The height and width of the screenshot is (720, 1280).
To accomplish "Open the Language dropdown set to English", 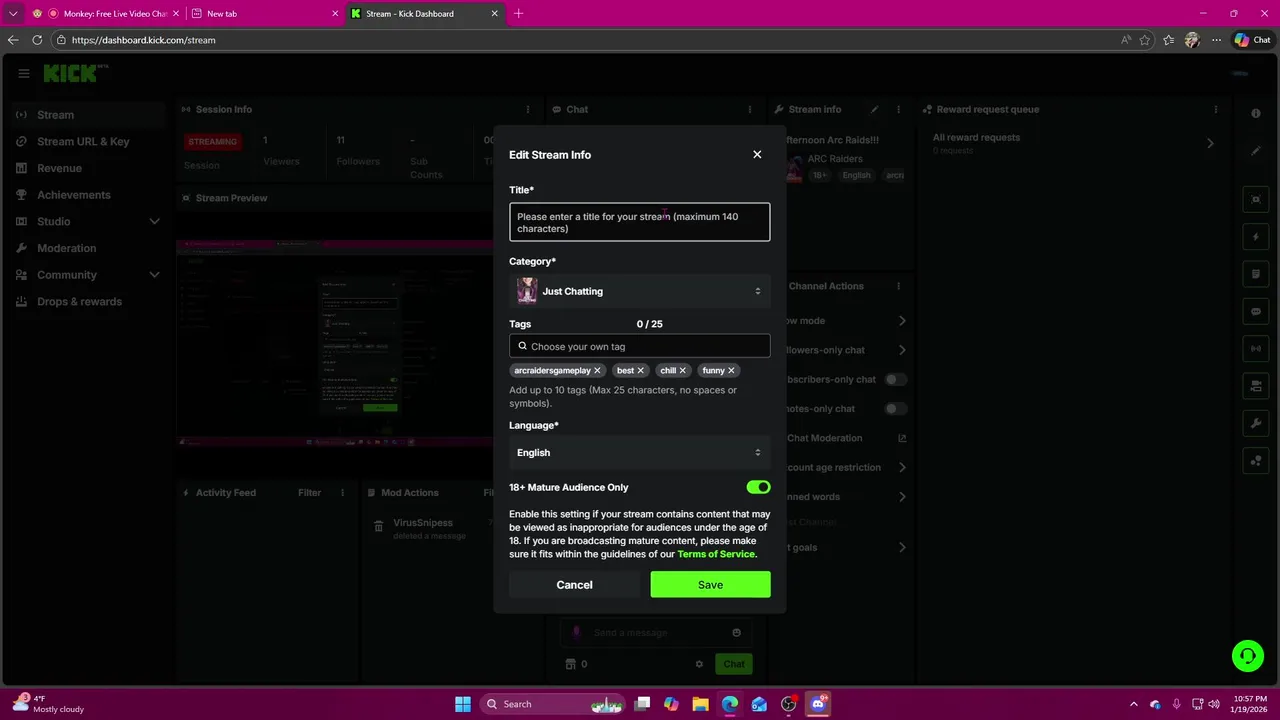I will (640, 452).
